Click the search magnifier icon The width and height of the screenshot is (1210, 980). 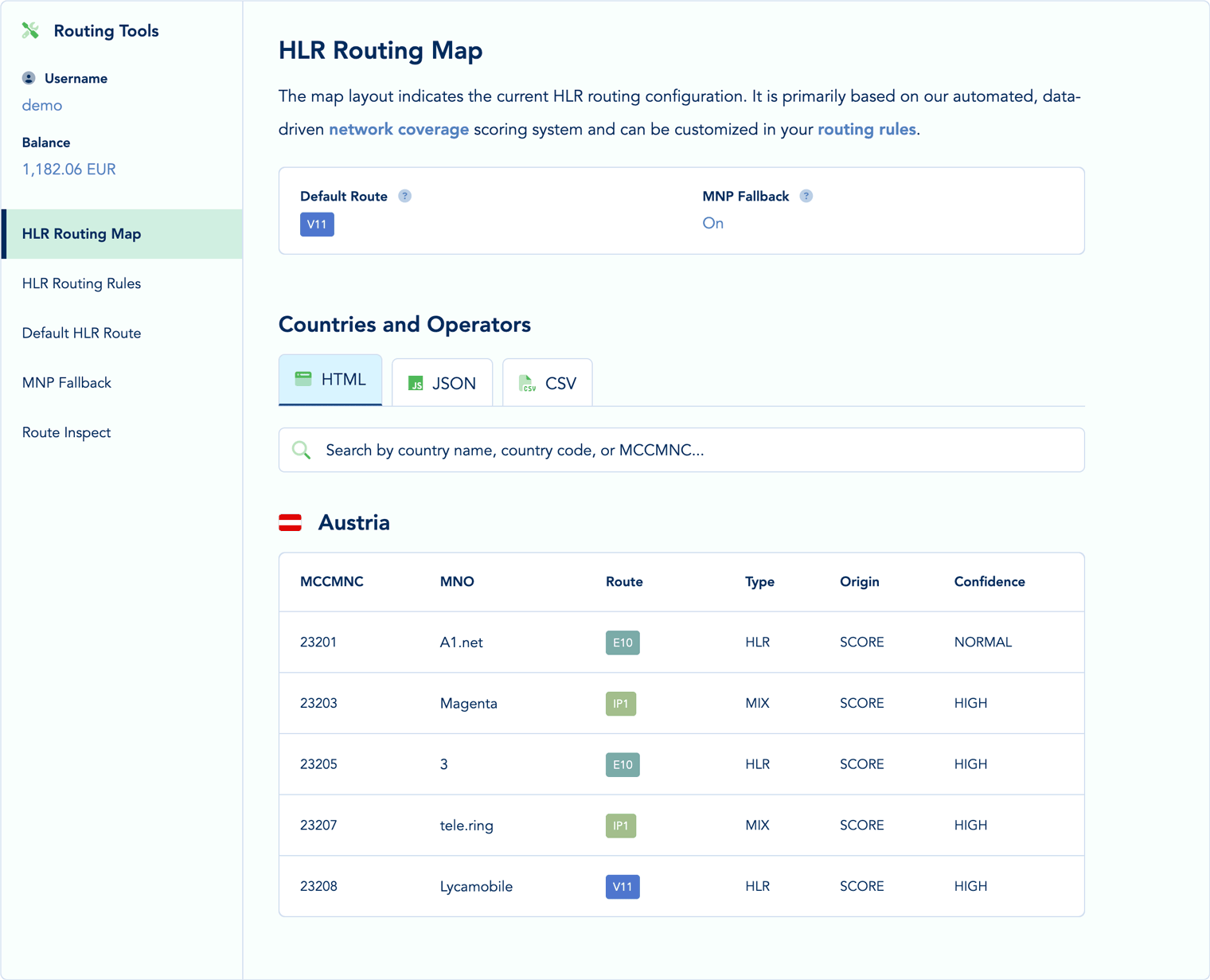(302, 450)
